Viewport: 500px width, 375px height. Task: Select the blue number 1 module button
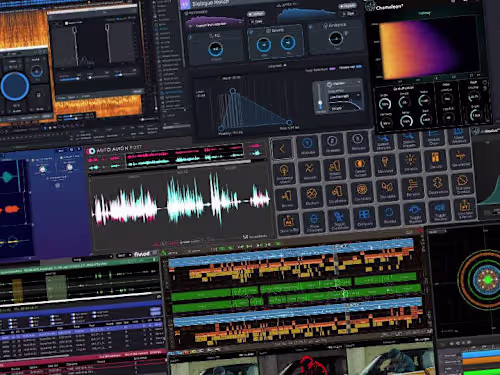pos(307,145)
